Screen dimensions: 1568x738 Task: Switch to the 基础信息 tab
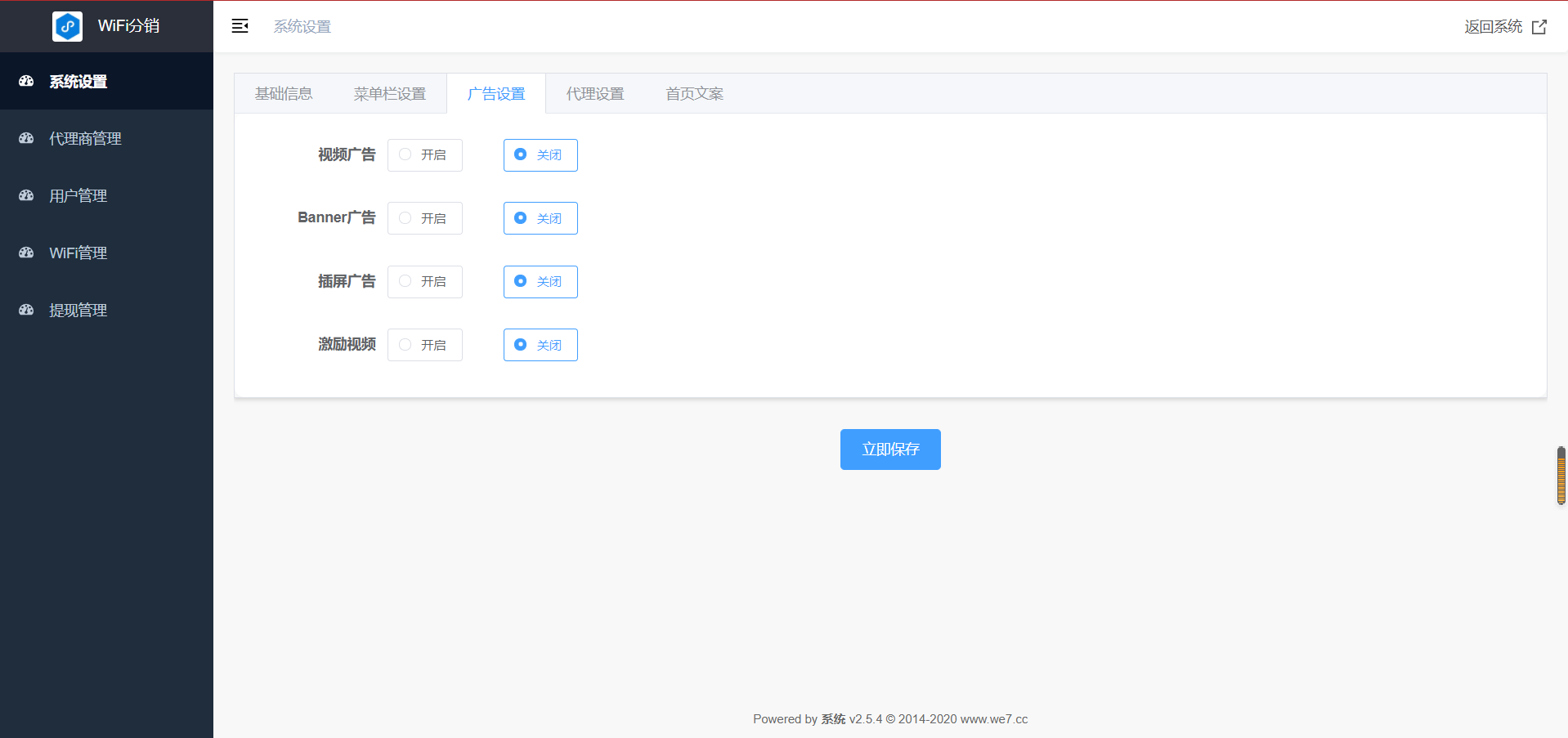(284, 94)
